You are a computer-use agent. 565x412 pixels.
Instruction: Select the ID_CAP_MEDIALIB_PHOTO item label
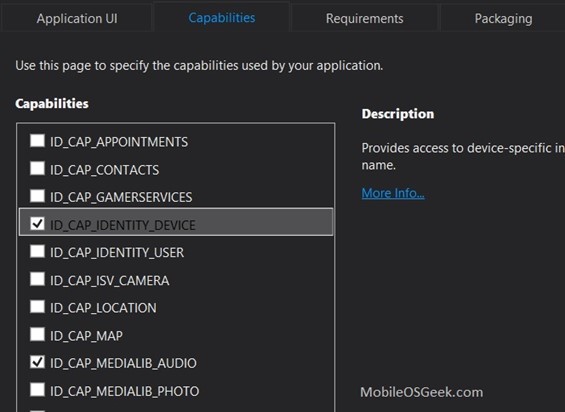(x=124, y=391)
